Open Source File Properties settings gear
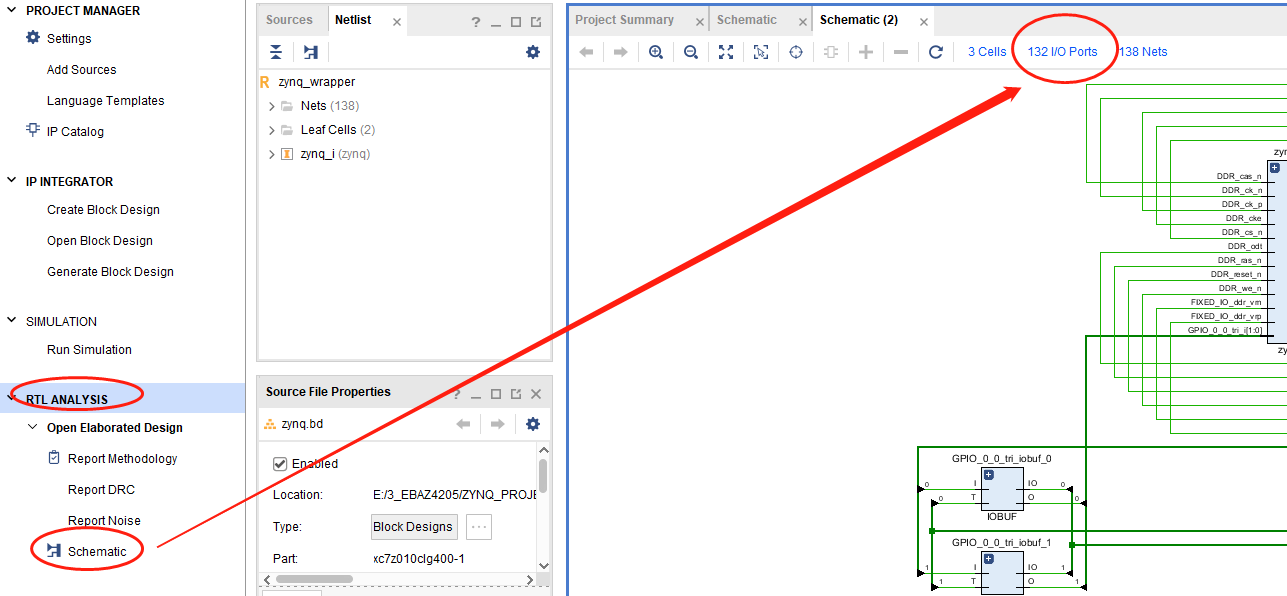The width and height of the screenshot is (1287, 596). (532, 424)
